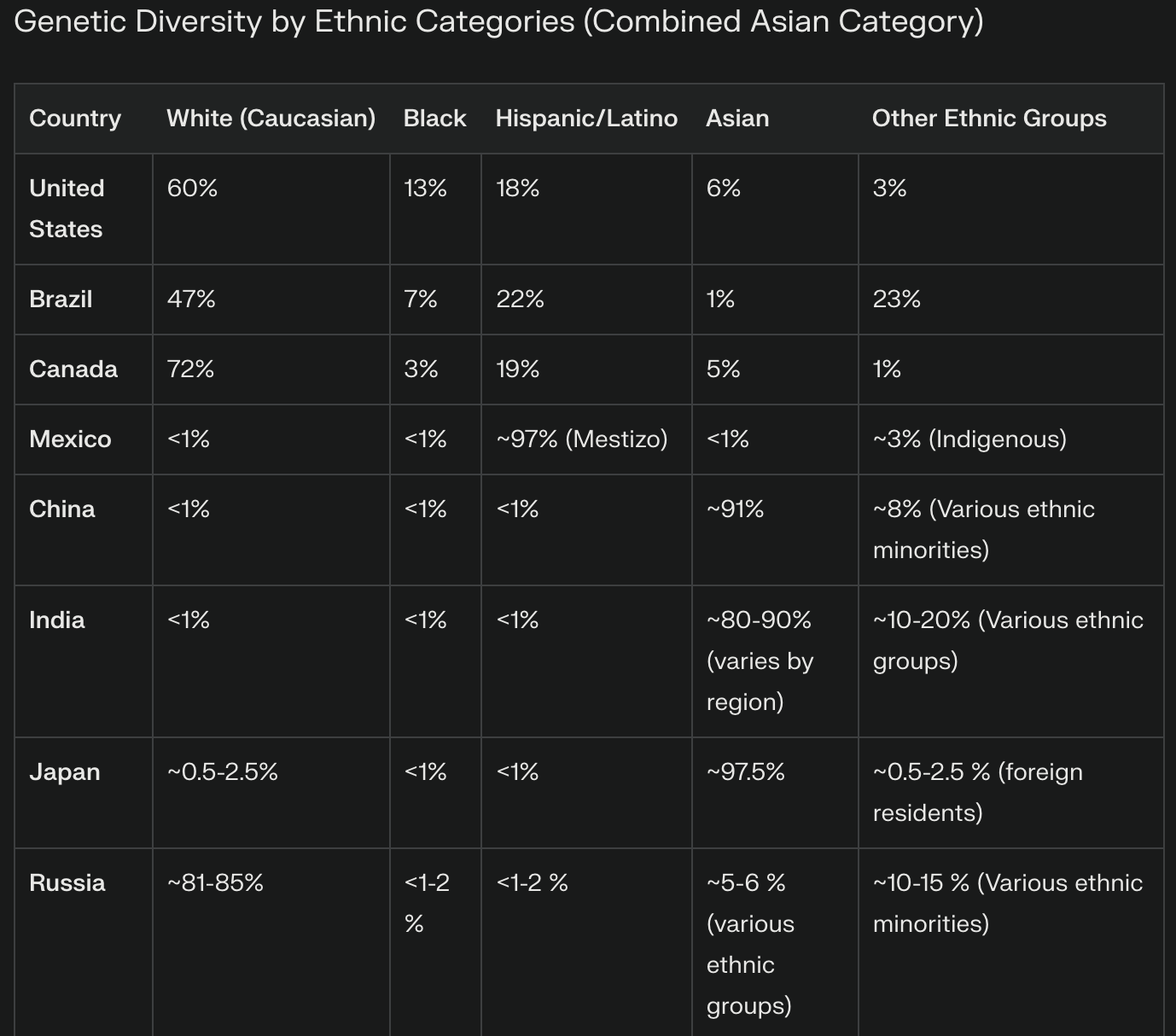Viewport: 1176px width, 1036px height.
Task: Click the table title heading text
Action: pos(498,21)
